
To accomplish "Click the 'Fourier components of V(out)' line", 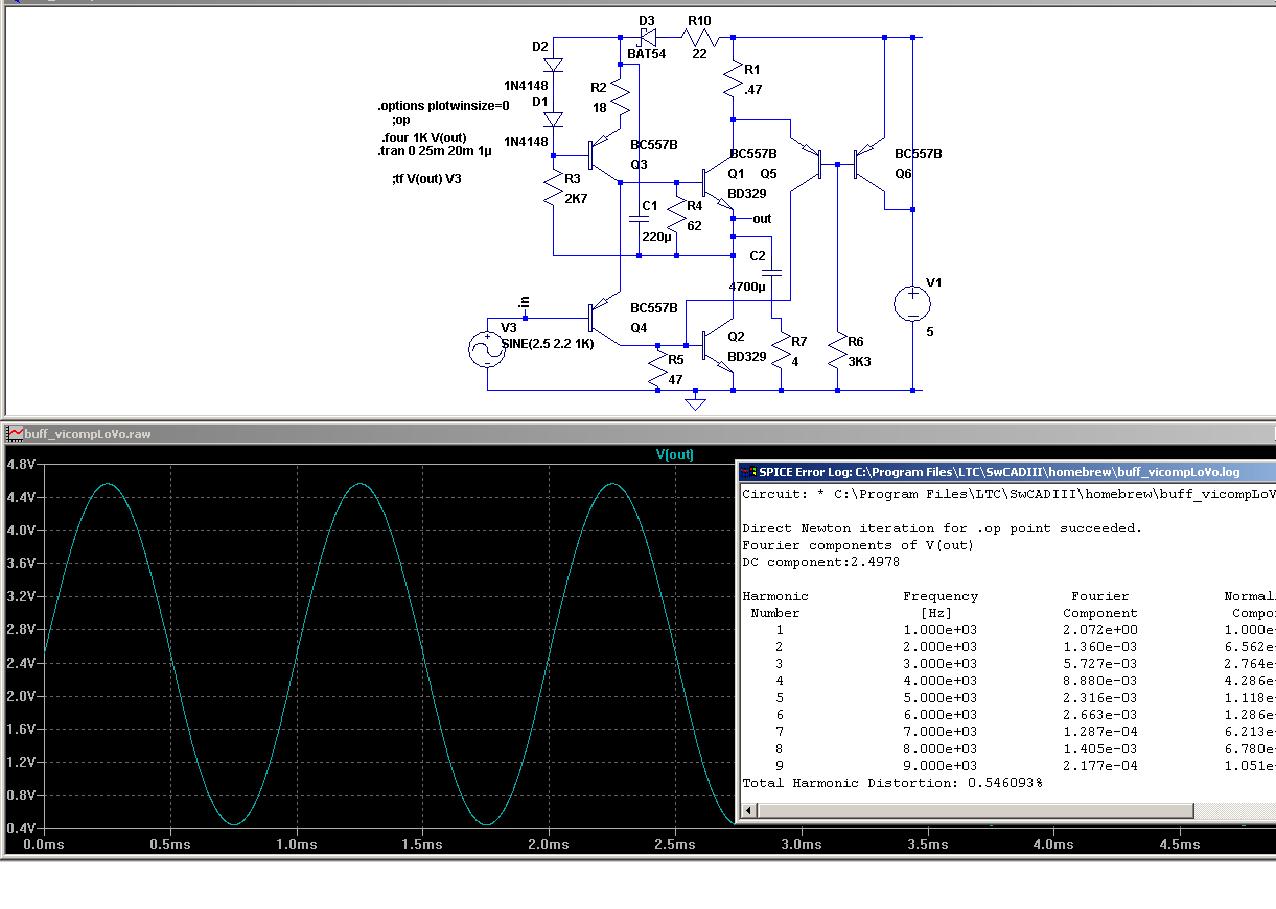I will click(858, 545).
